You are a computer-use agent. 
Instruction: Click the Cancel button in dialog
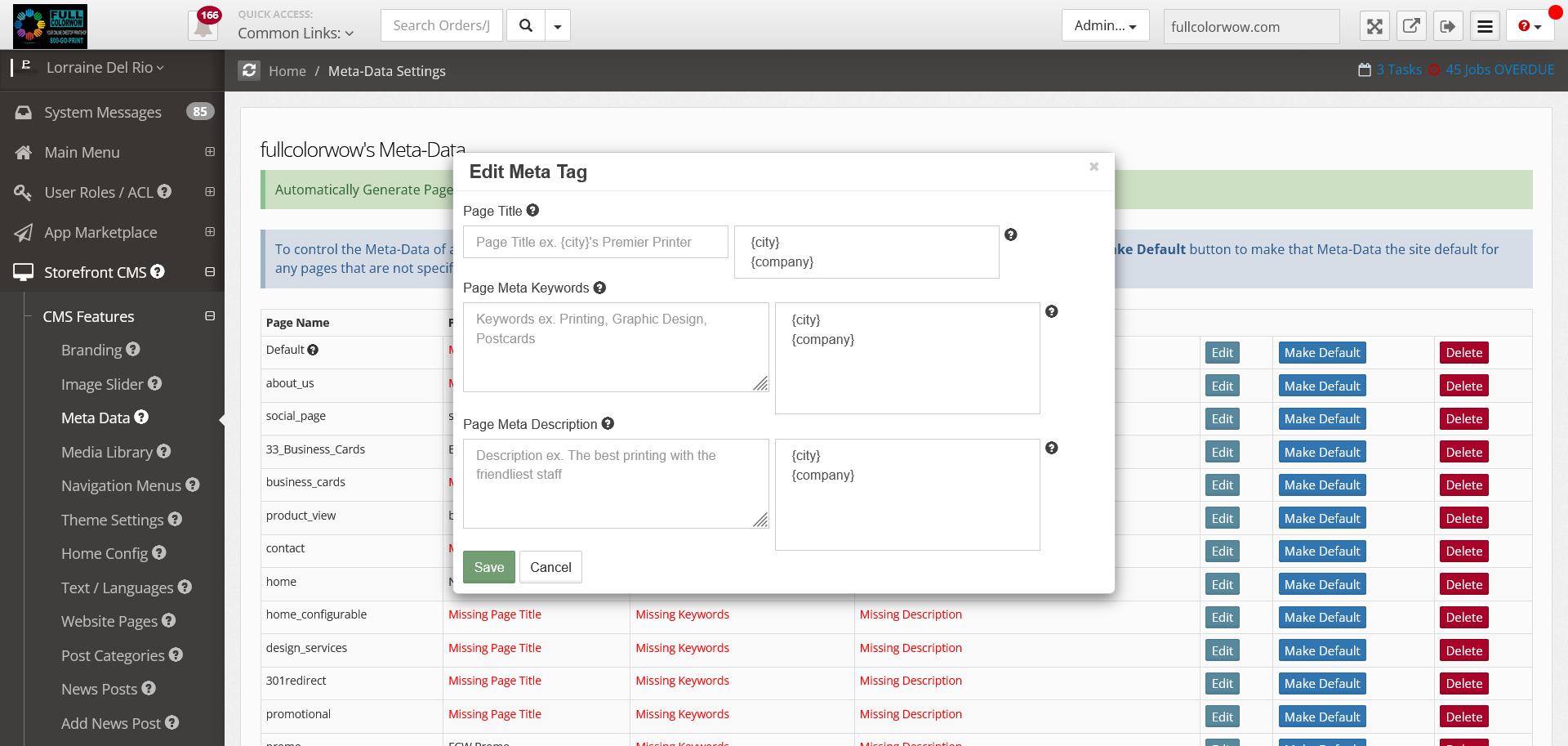coord(550,567)
